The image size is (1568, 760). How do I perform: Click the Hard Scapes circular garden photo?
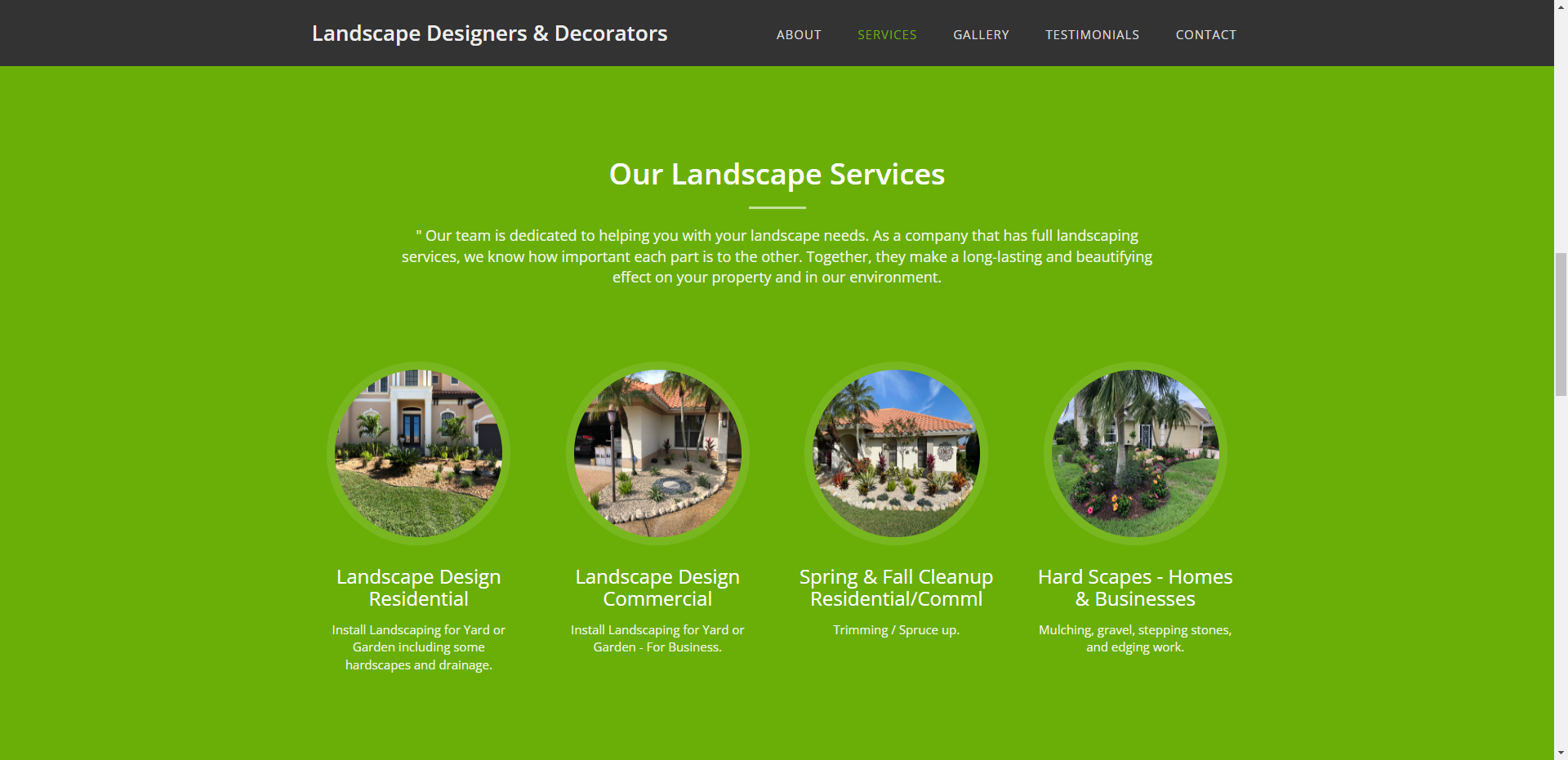[x=1135, y=453]
